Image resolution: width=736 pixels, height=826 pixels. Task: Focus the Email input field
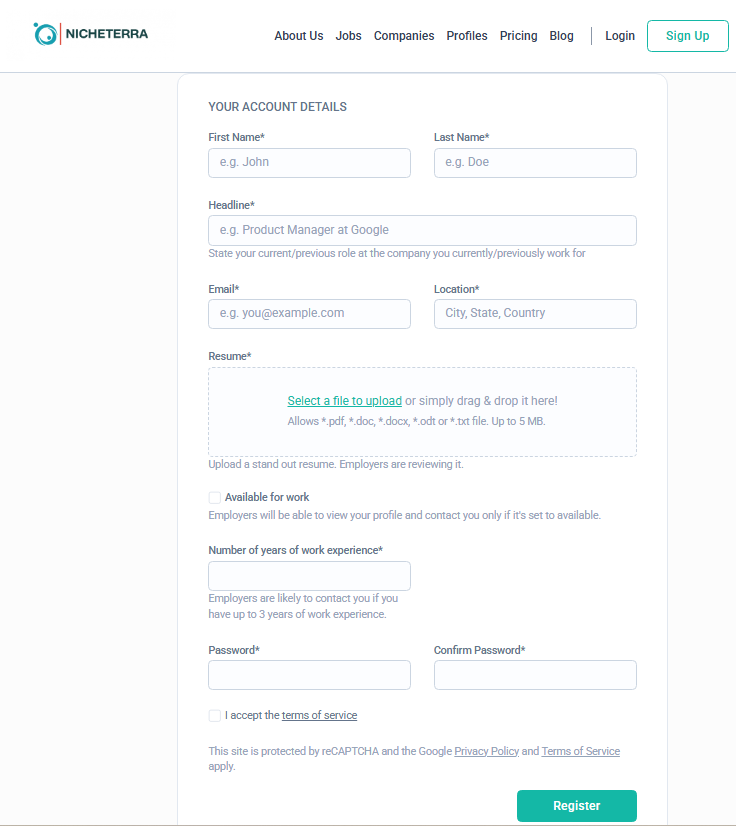pos(309,314)
